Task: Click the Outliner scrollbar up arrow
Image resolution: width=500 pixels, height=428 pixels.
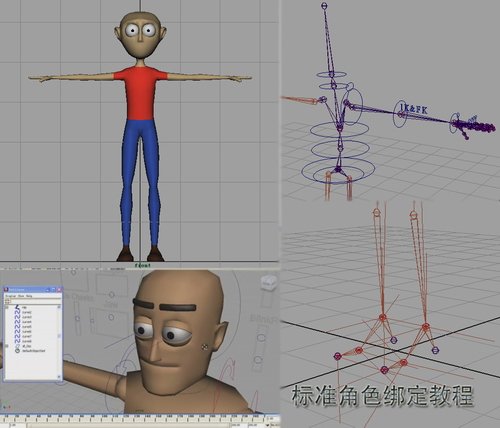Action: pos(59,307)
